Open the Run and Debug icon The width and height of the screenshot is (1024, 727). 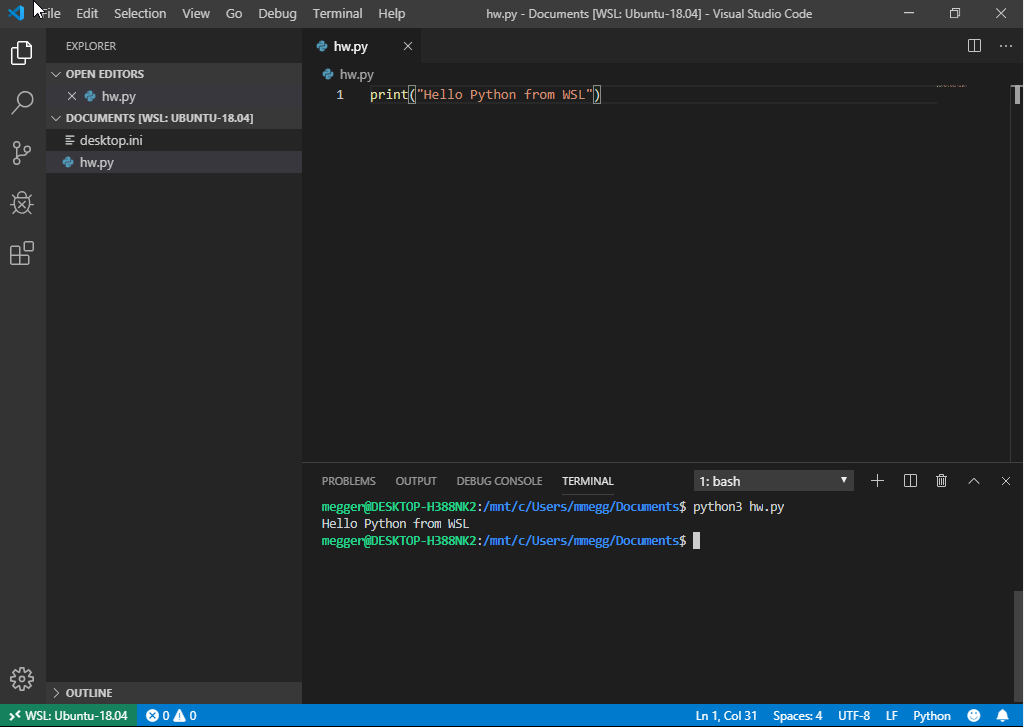[22, 203]
